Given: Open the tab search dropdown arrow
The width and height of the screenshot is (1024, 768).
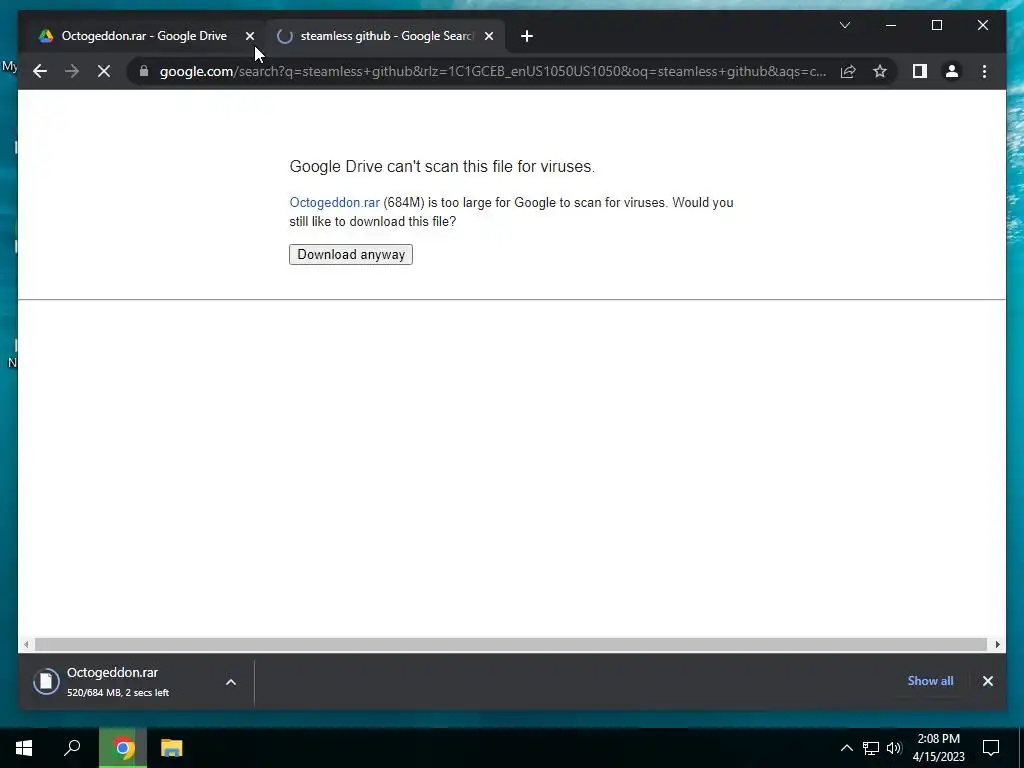Looking at the screenshot, I should pos(844,25).
